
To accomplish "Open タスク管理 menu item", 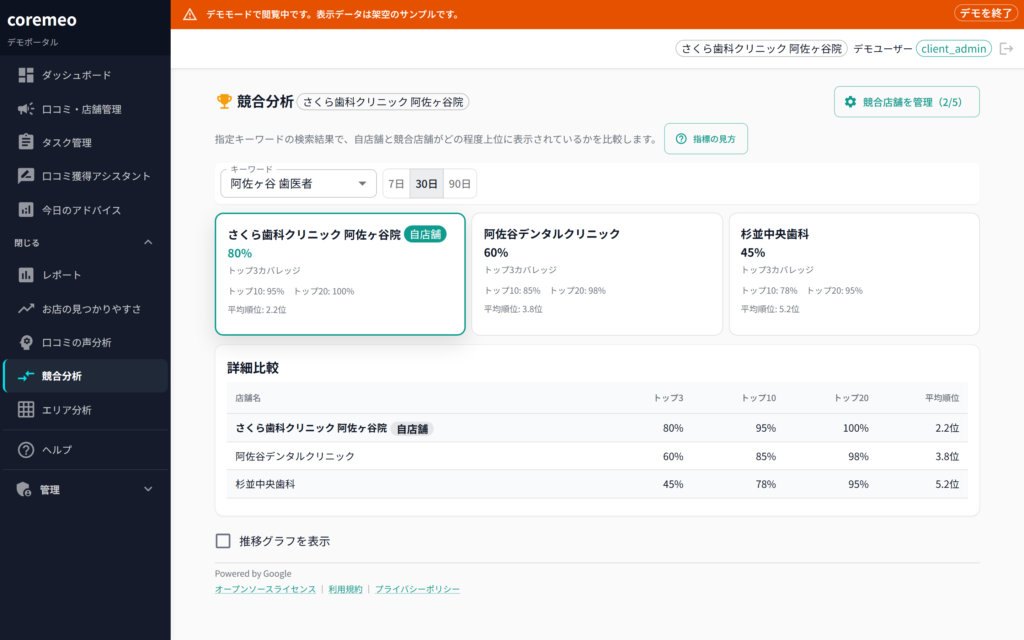I will coord(86,142).
